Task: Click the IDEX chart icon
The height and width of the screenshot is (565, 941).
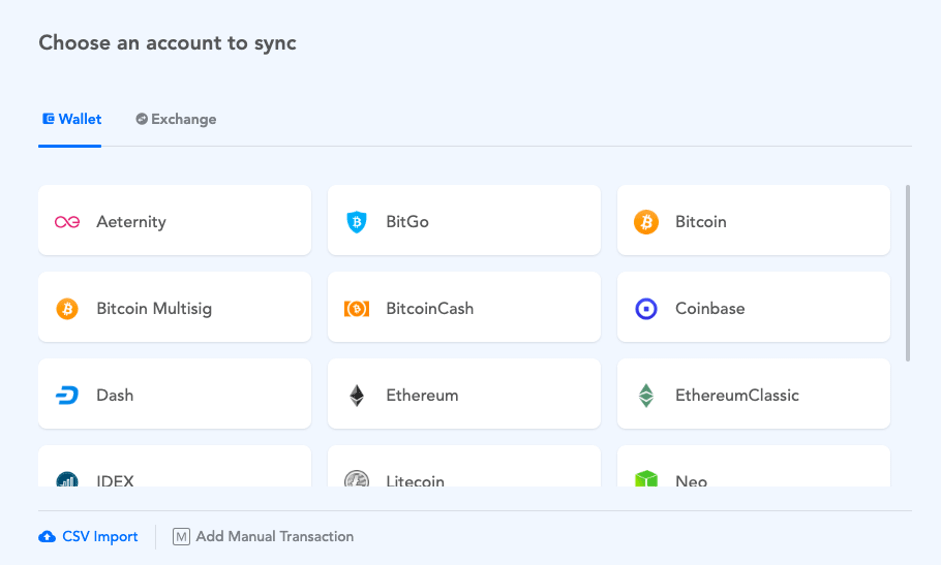Action: pyautogui.click(x=67, y=479)
